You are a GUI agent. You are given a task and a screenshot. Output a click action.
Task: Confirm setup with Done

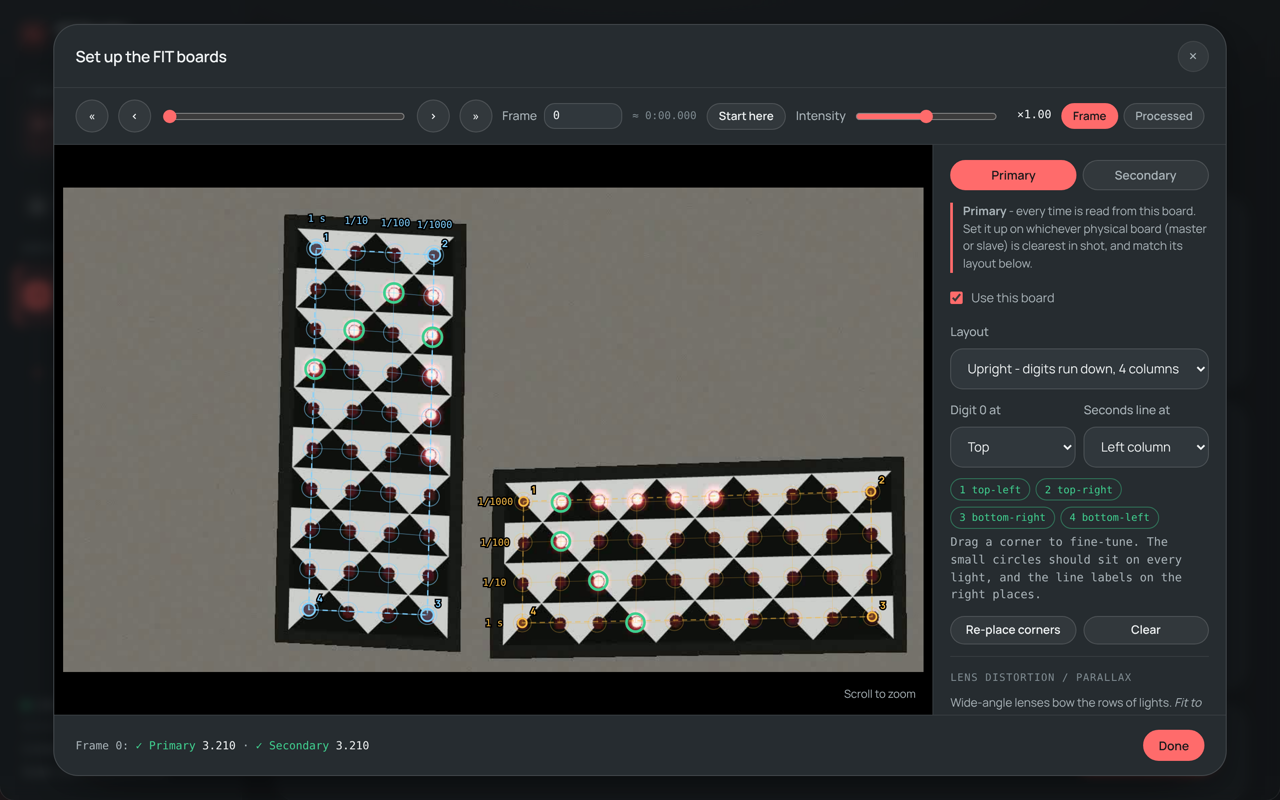click(x=1173, y=746)
